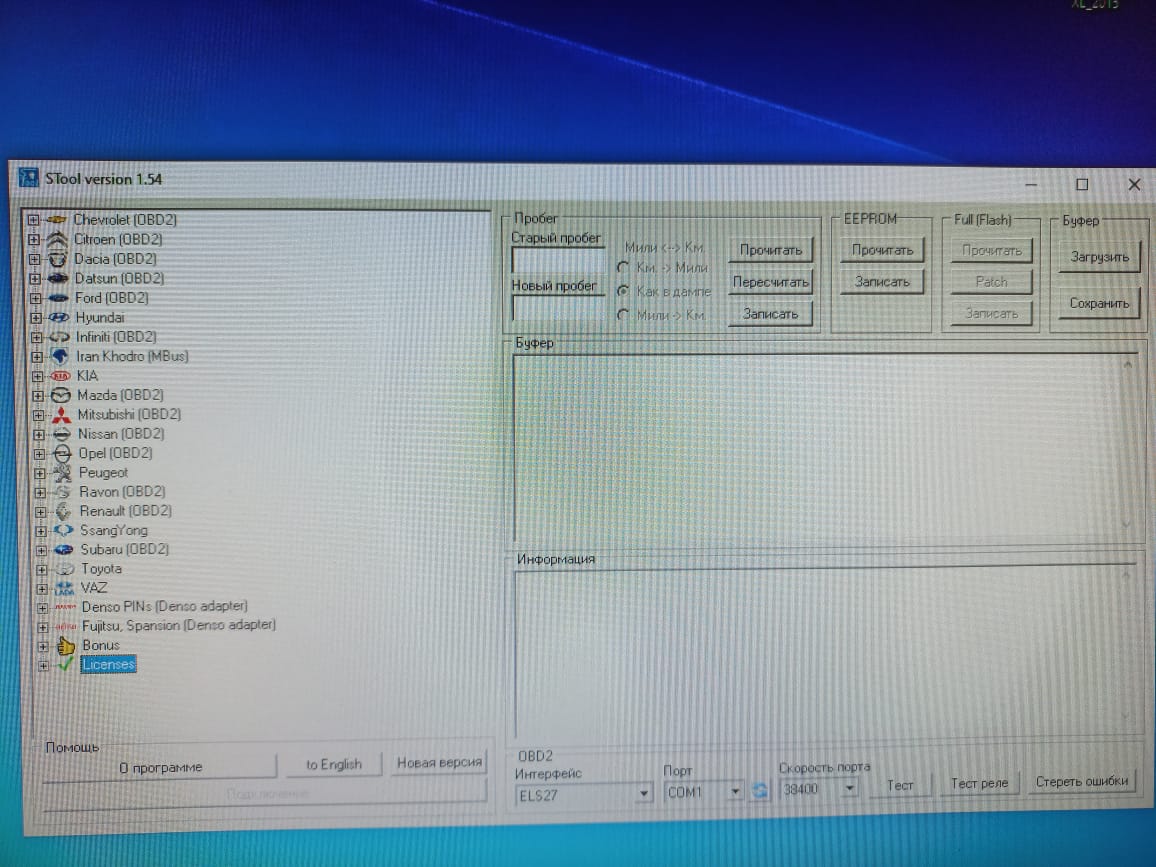Select the 'Как в дампе' radio option
1156x867 pixels.
pos(623,291)
